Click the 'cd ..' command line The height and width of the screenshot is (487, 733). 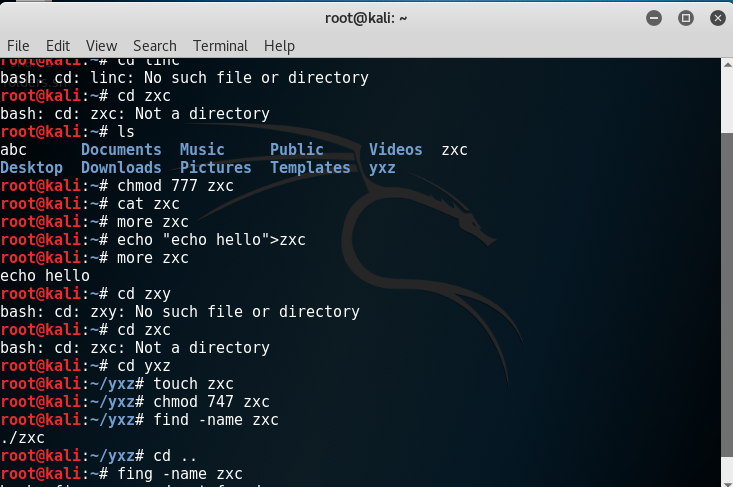(98, 456)
